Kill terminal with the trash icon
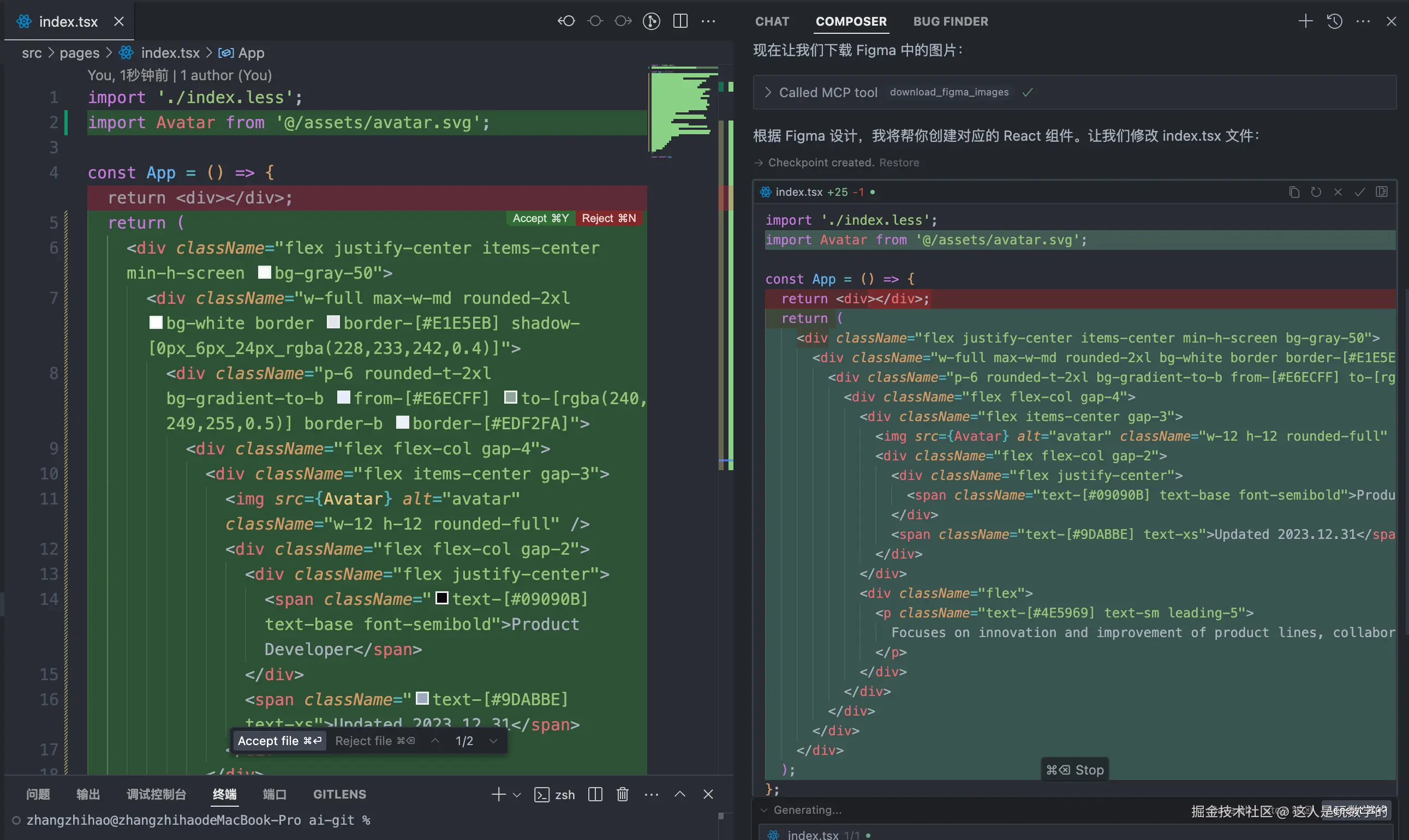 pos(623,794)
